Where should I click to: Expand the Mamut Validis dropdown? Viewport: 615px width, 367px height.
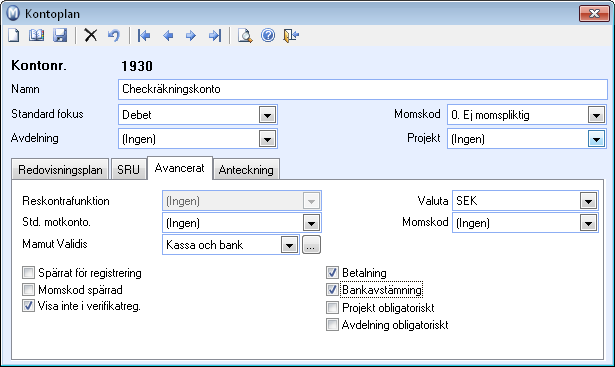[x=289, y=245]
